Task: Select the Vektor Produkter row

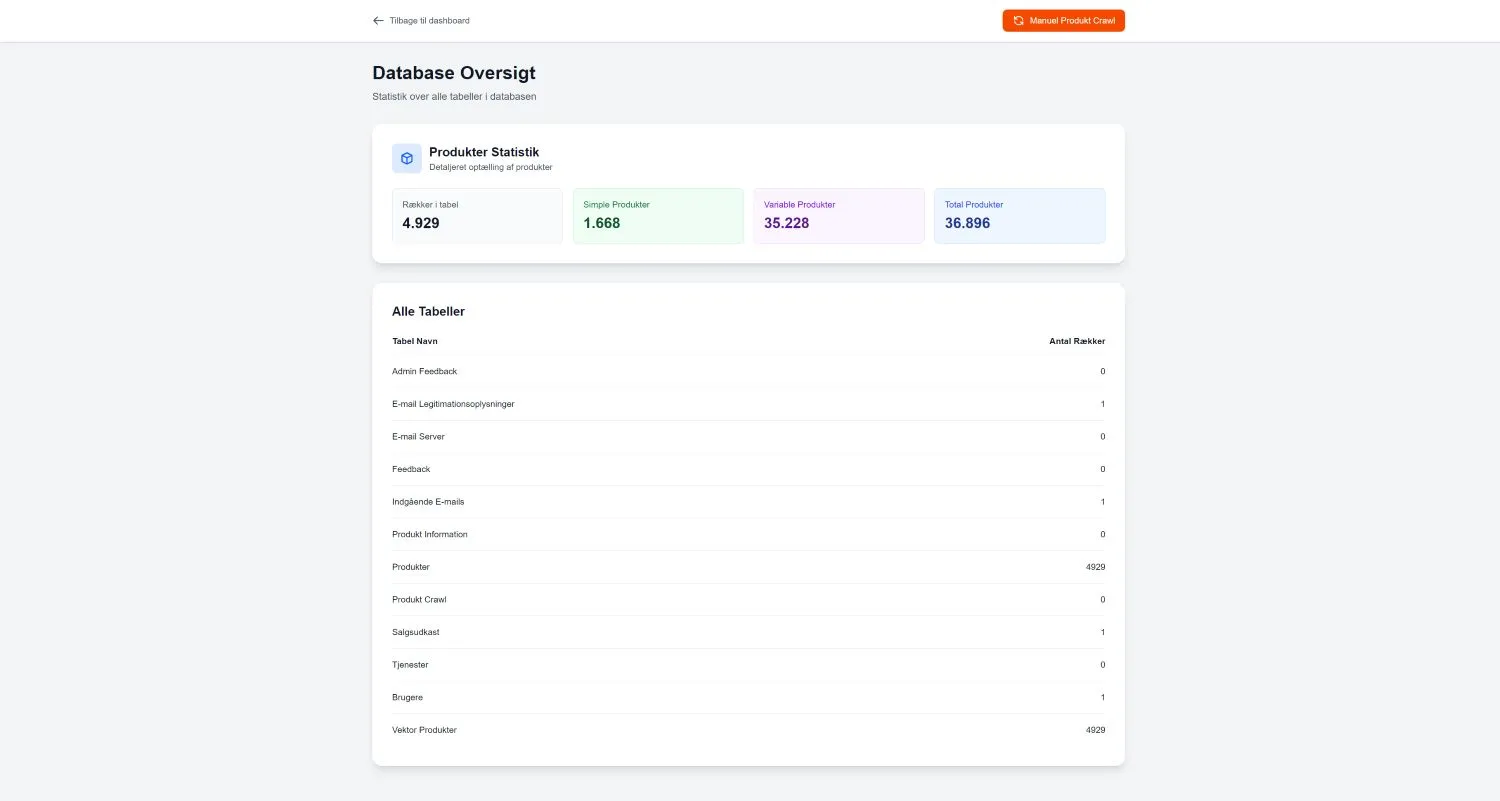Action: coord(748,729)
